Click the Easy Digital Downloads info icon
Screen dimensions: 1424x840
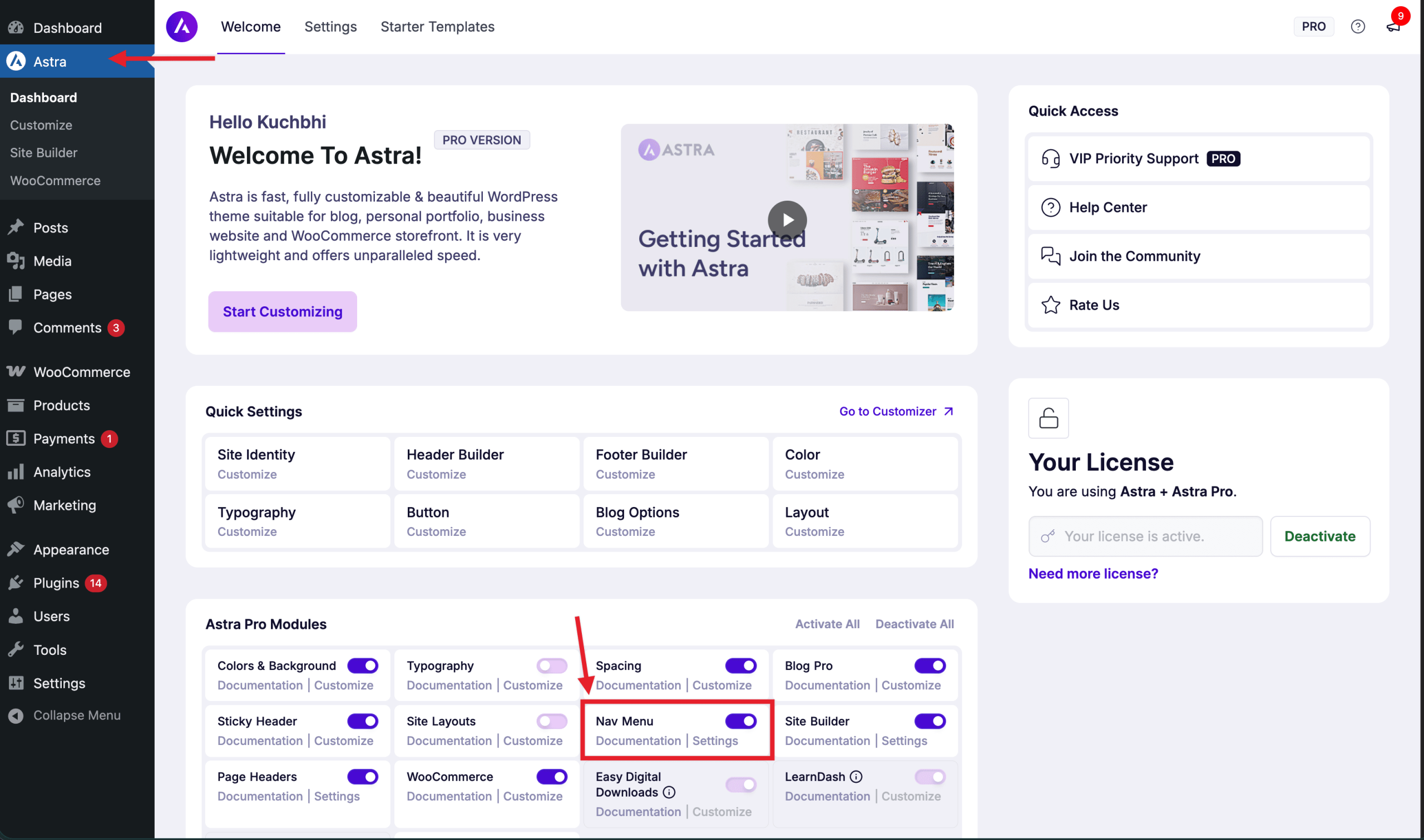click(x=669, y=792)
